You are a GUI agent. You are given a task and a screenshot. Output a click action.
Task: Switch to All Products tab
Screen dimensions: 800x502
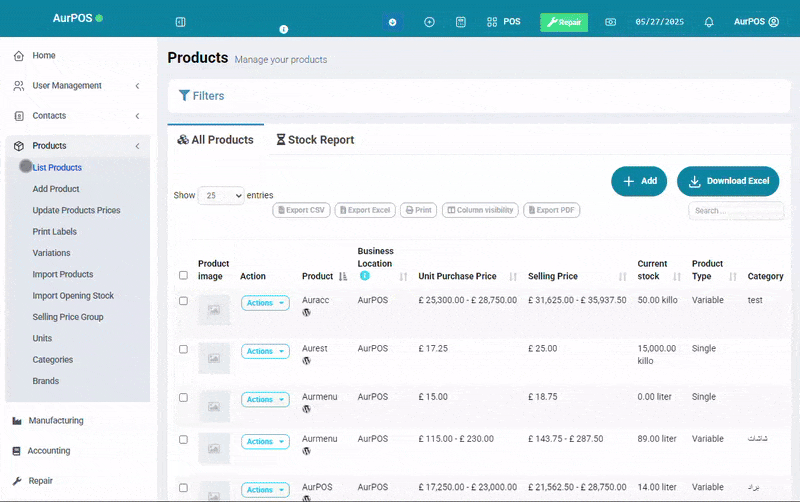coord(215,140)
